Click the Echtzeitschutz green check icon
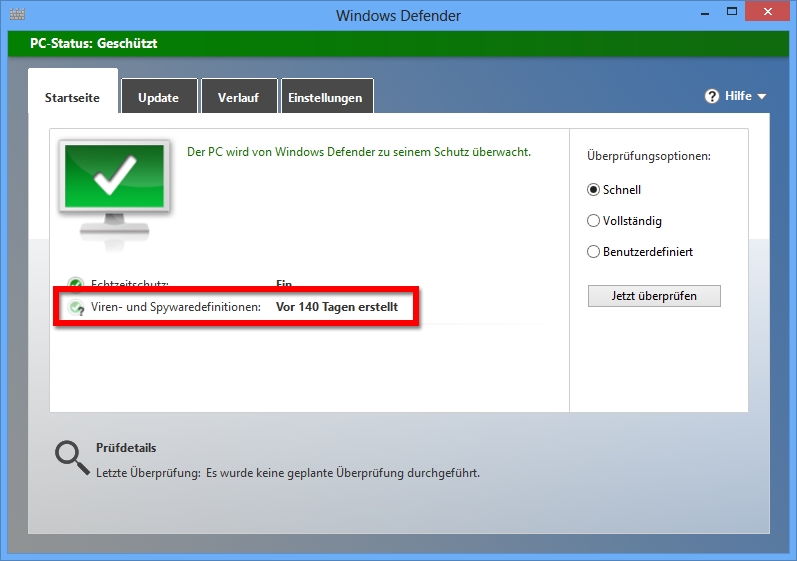Screen dimensions: 797x561 pyautogui.click(x=76, y=284)
